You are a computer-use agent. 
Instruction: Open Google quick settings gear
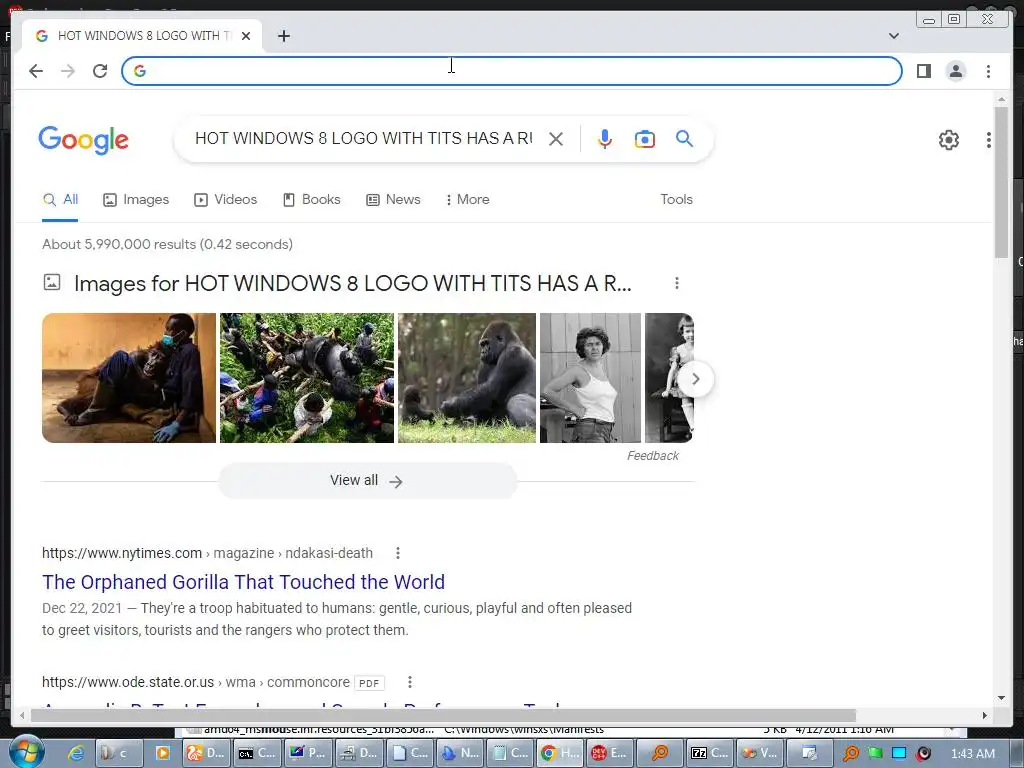948,140
